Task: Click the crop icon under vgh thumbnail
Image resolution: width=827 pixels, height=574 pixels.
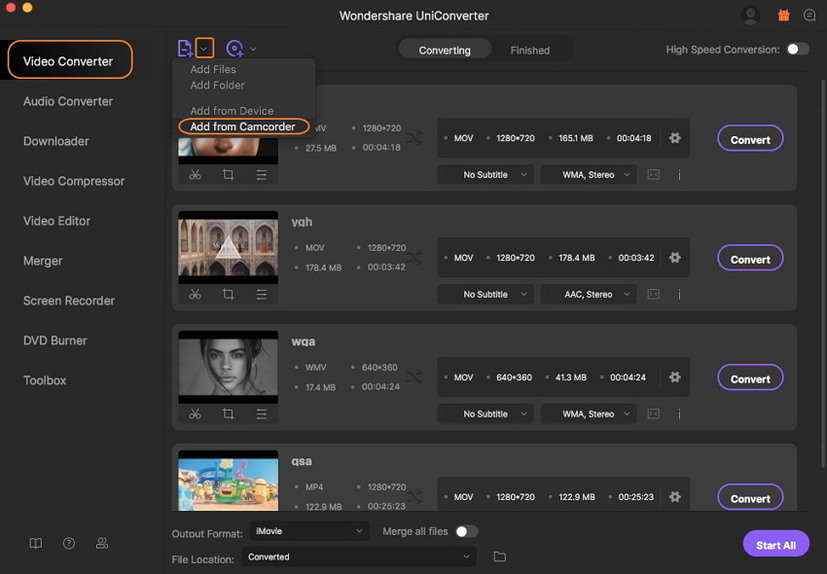Action: [x=228, y=294]
